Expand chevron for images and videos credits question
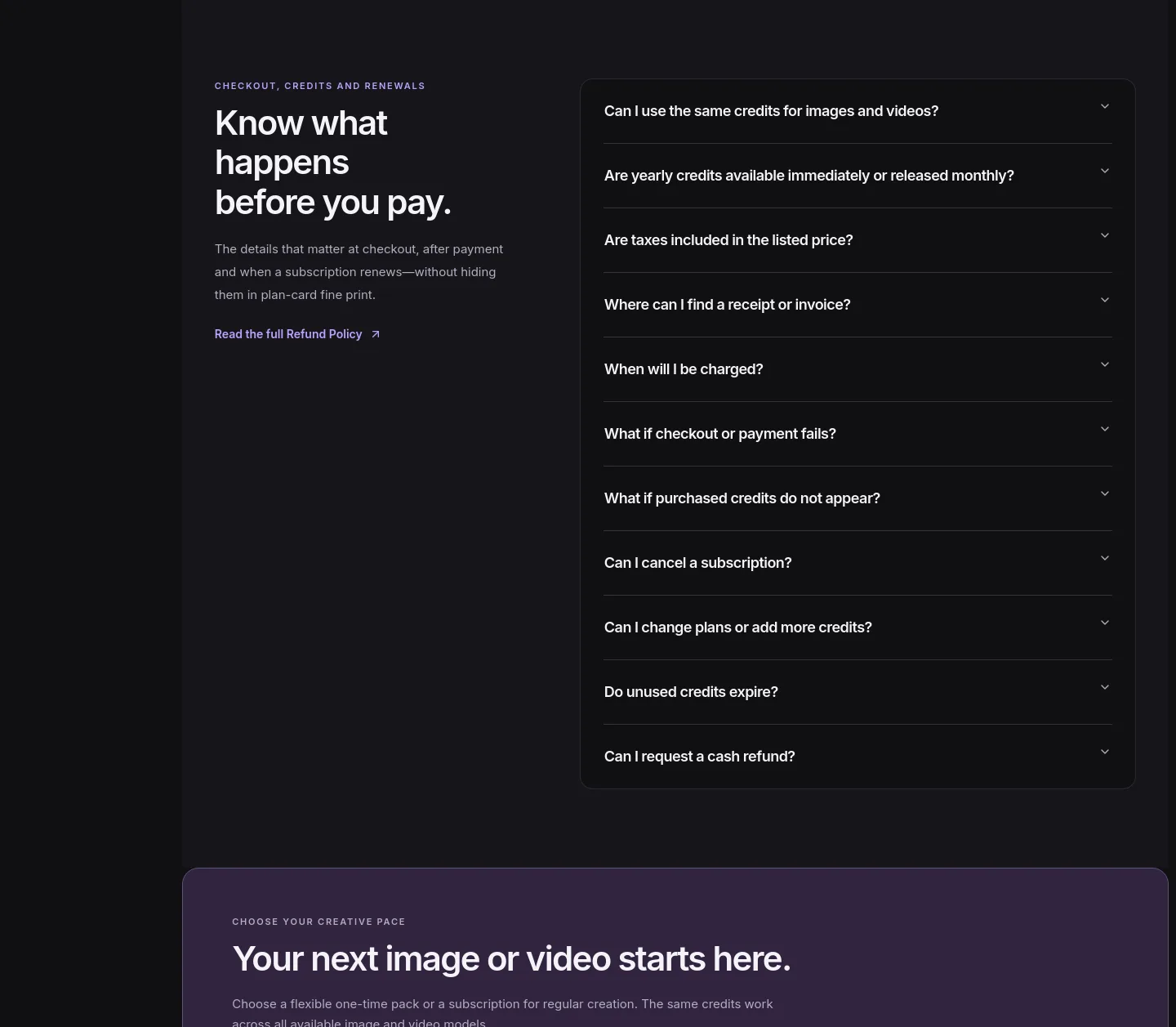The height and width of the screenshot is (1027, 1176). click(1104, 106)
